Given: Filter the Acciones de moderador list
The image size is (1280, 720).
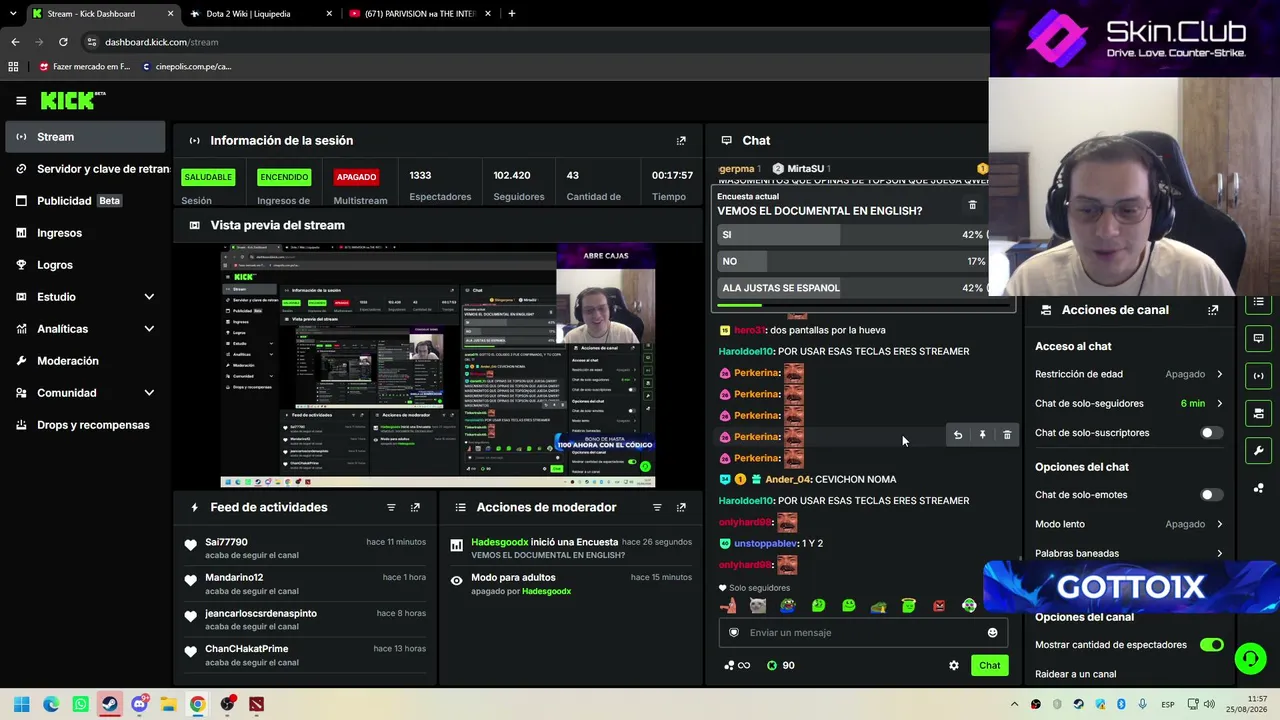Looking at the screenshot, I should (x=657, y=507).
